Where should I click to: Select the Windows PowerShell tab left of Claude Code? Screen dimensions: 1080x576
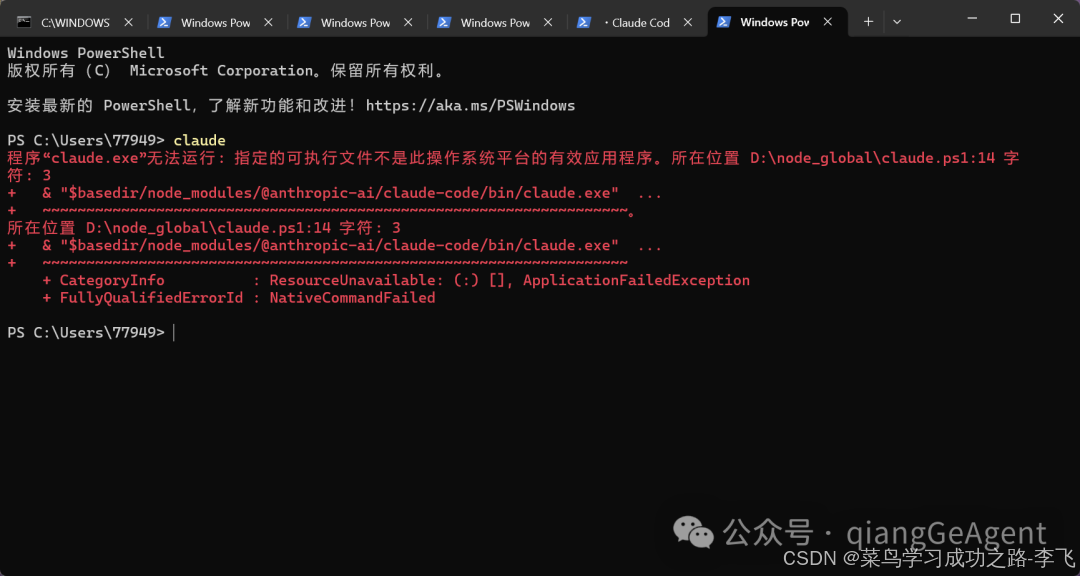495,22
